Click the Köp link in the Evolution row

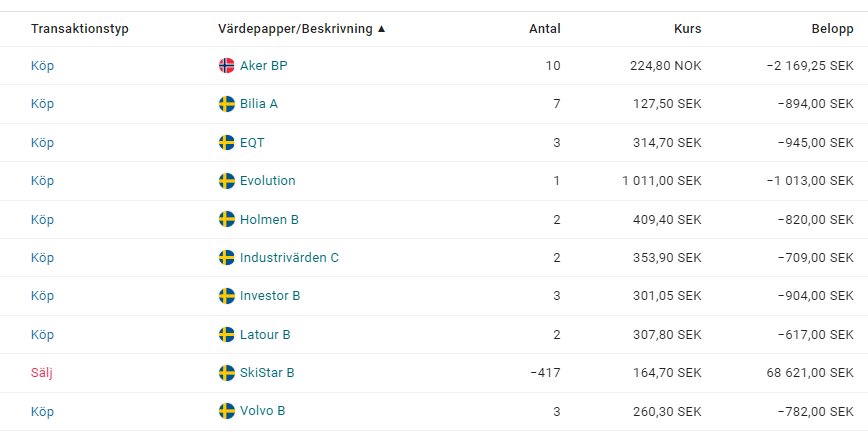42,181
